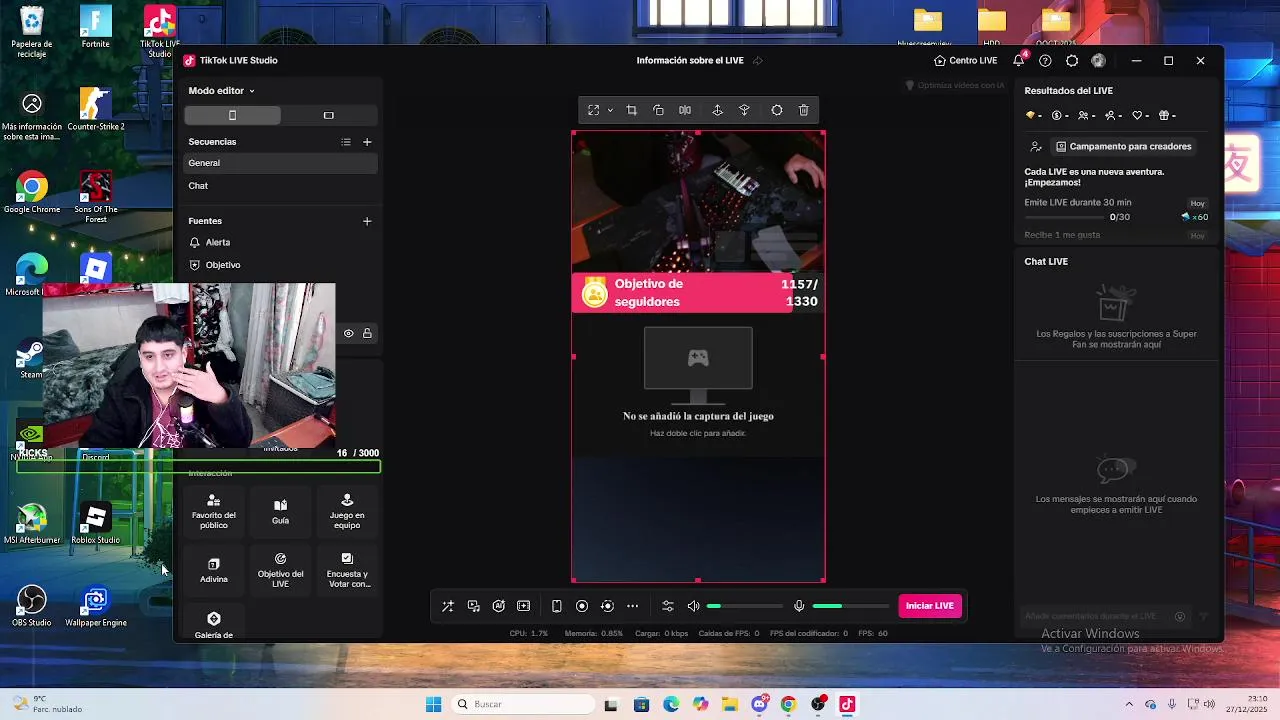The width and height of the screenshot is (1280, 720).
Task: Click the add-screen frame icon
Action: pos(524,606)
